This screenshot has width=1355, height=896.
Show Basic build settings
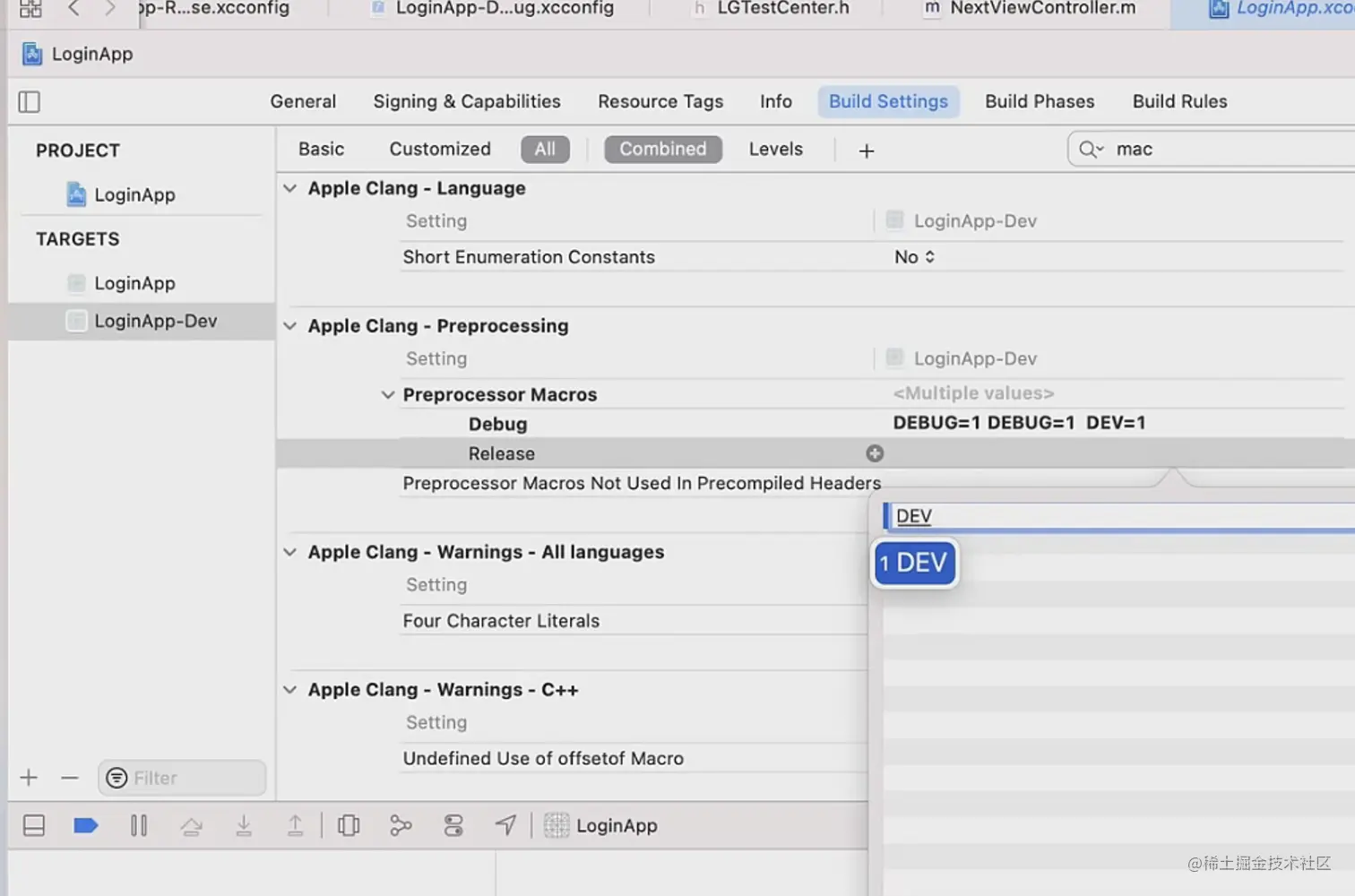tap(321, 149)
